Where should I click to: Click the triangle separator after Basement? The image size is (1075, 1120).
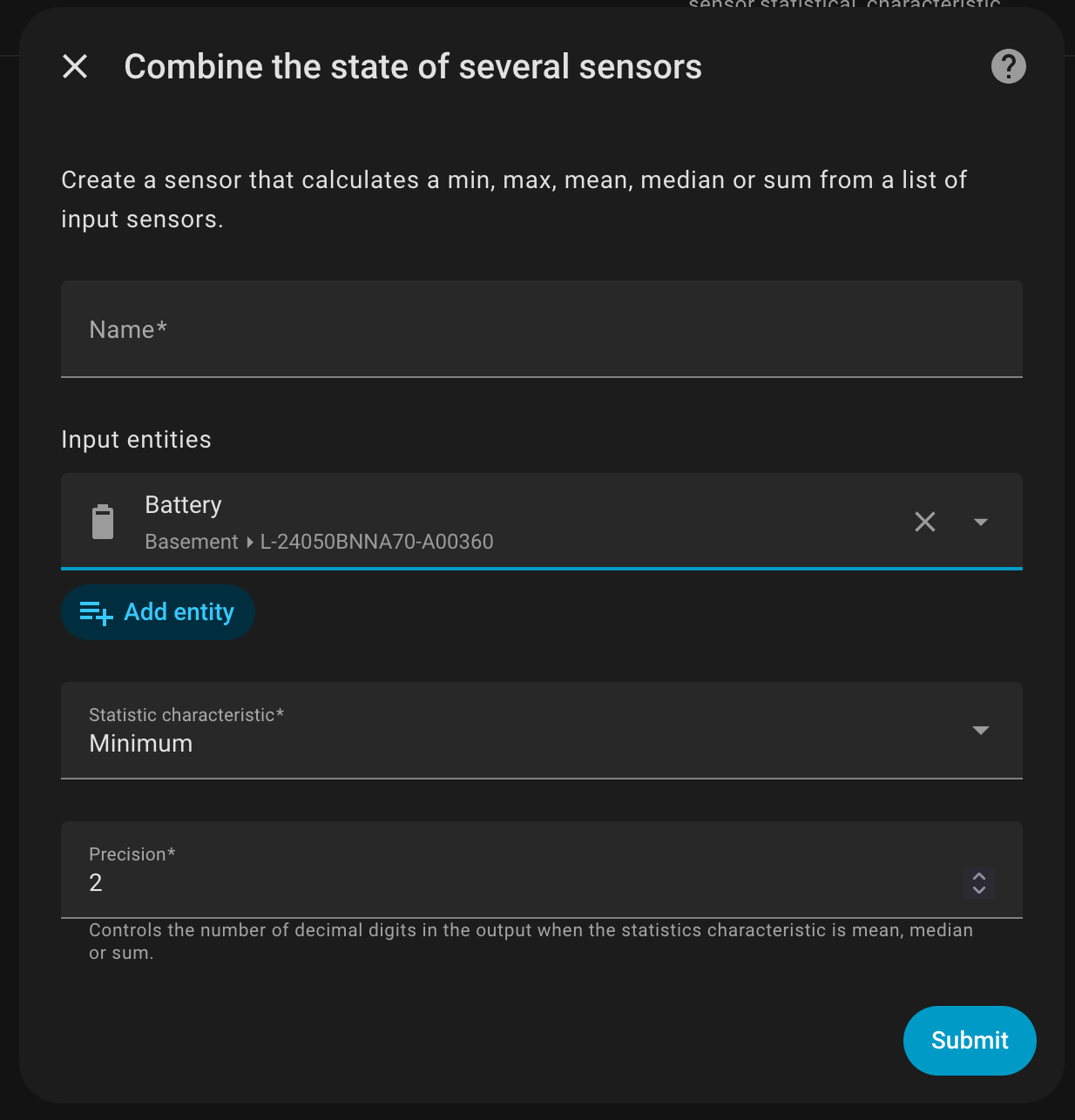(250, 542)
